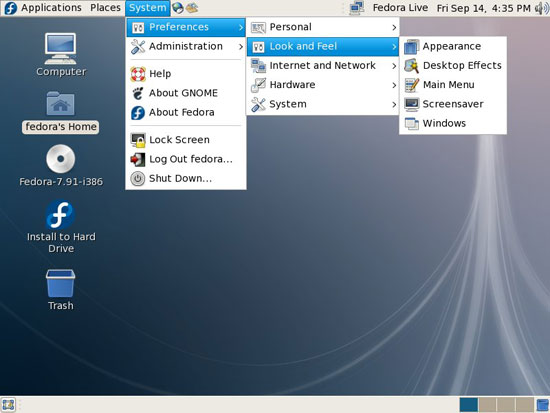The image size is (550, 413).
Task: Launch the web browser globe panel icon
Action: [178, 8]
